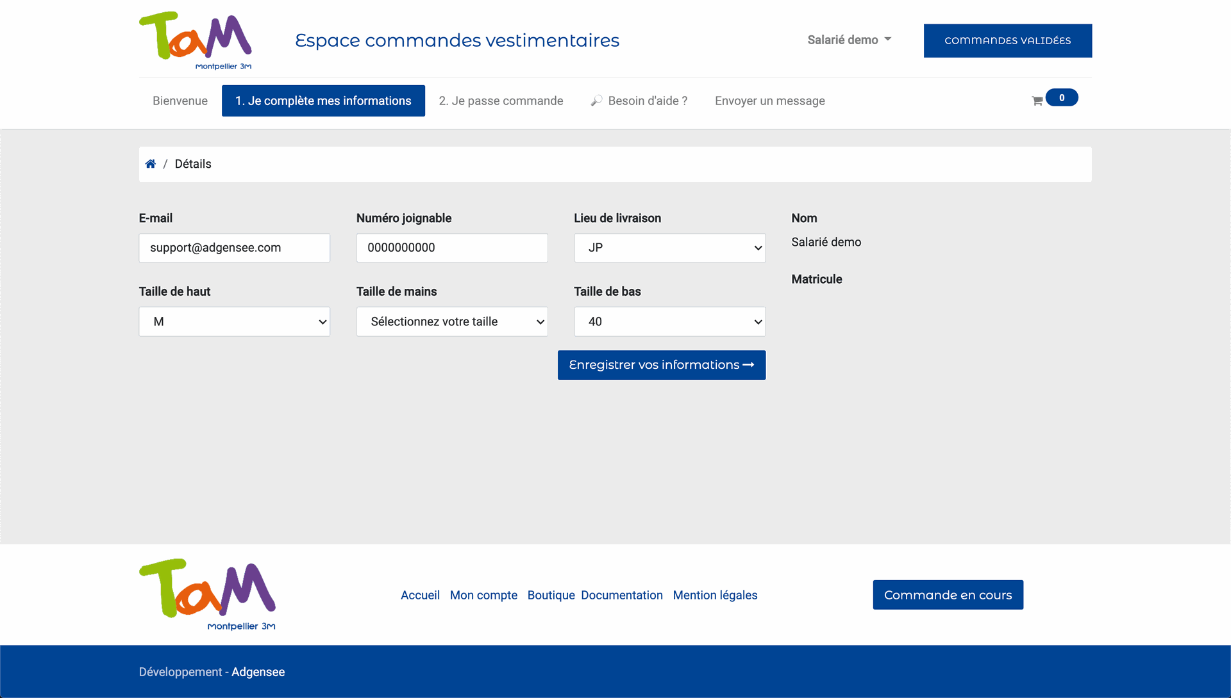Switch to 'Je passe commande' tab
Screen dimensions: 1231x698
(501, 101)
